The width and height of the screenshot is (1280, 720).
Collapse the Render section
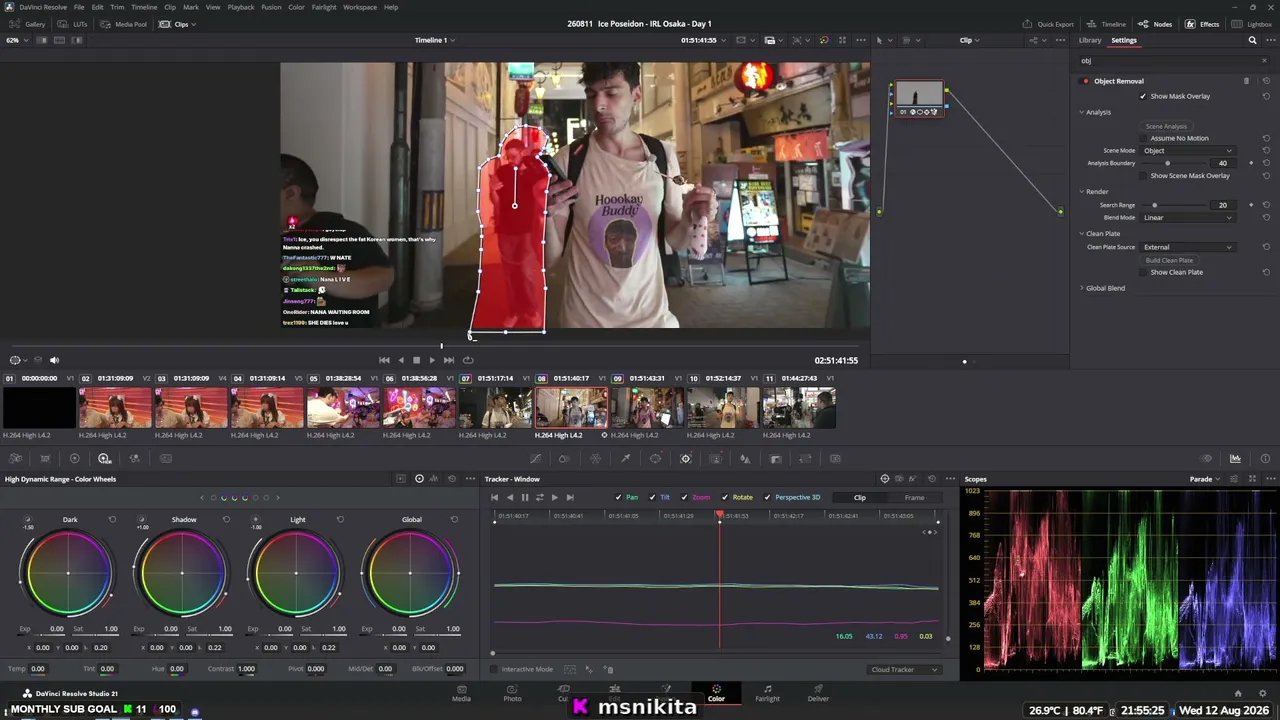[x=1081, y=192]
